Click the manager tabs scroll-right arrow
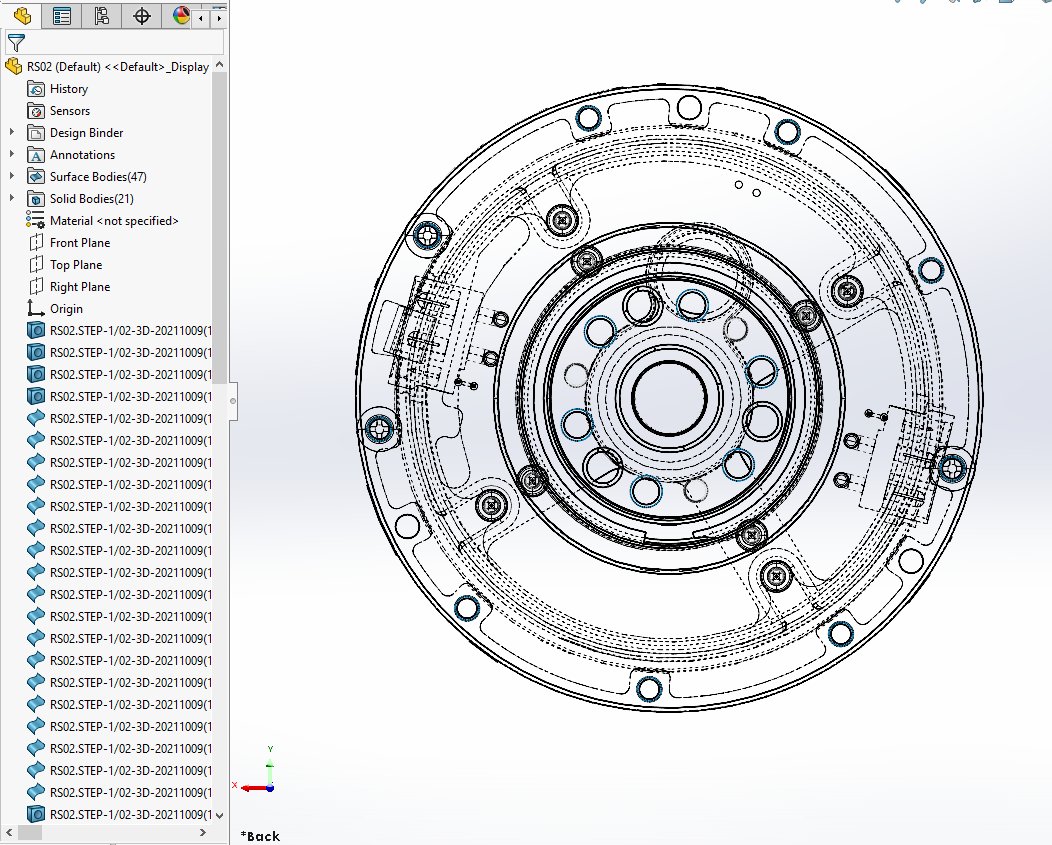1052x845 pixels. pyautogui.click(x=219, y=19)
